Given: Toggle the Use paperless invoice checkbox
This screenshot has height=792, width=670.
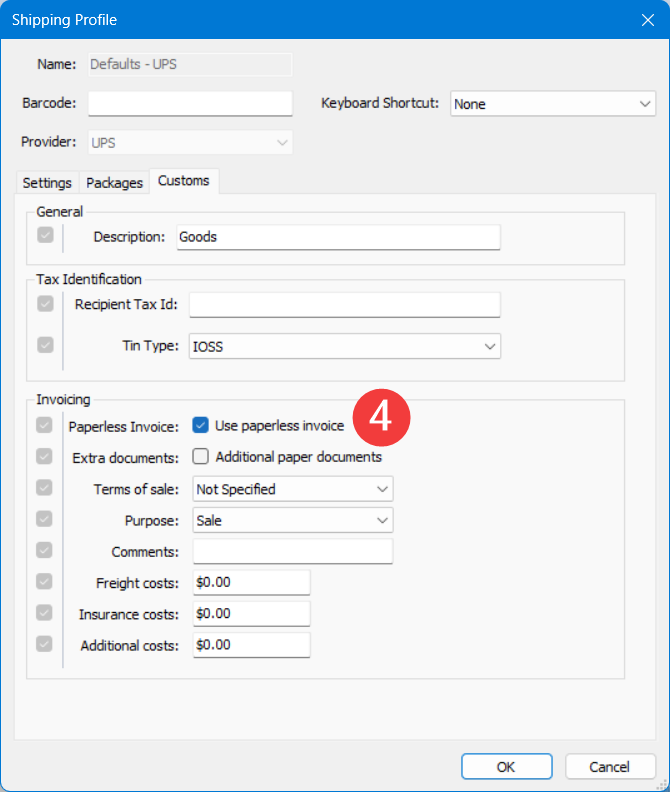Looking at the screenshot, I should [201, 426].
